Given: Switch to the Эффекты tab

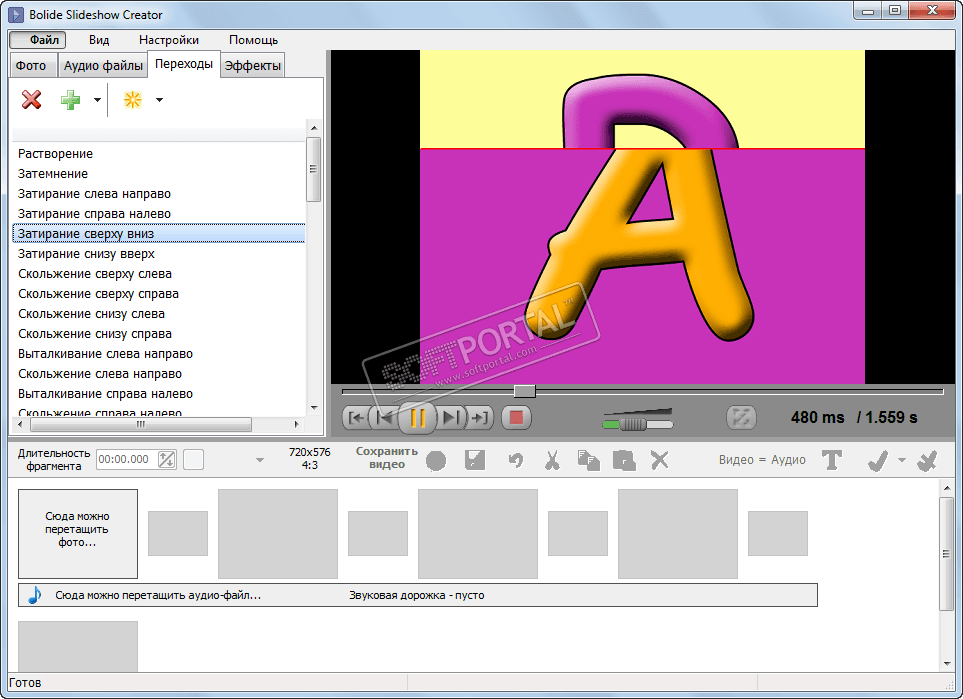Looking at the screenshot, I should tap(252, 66).
